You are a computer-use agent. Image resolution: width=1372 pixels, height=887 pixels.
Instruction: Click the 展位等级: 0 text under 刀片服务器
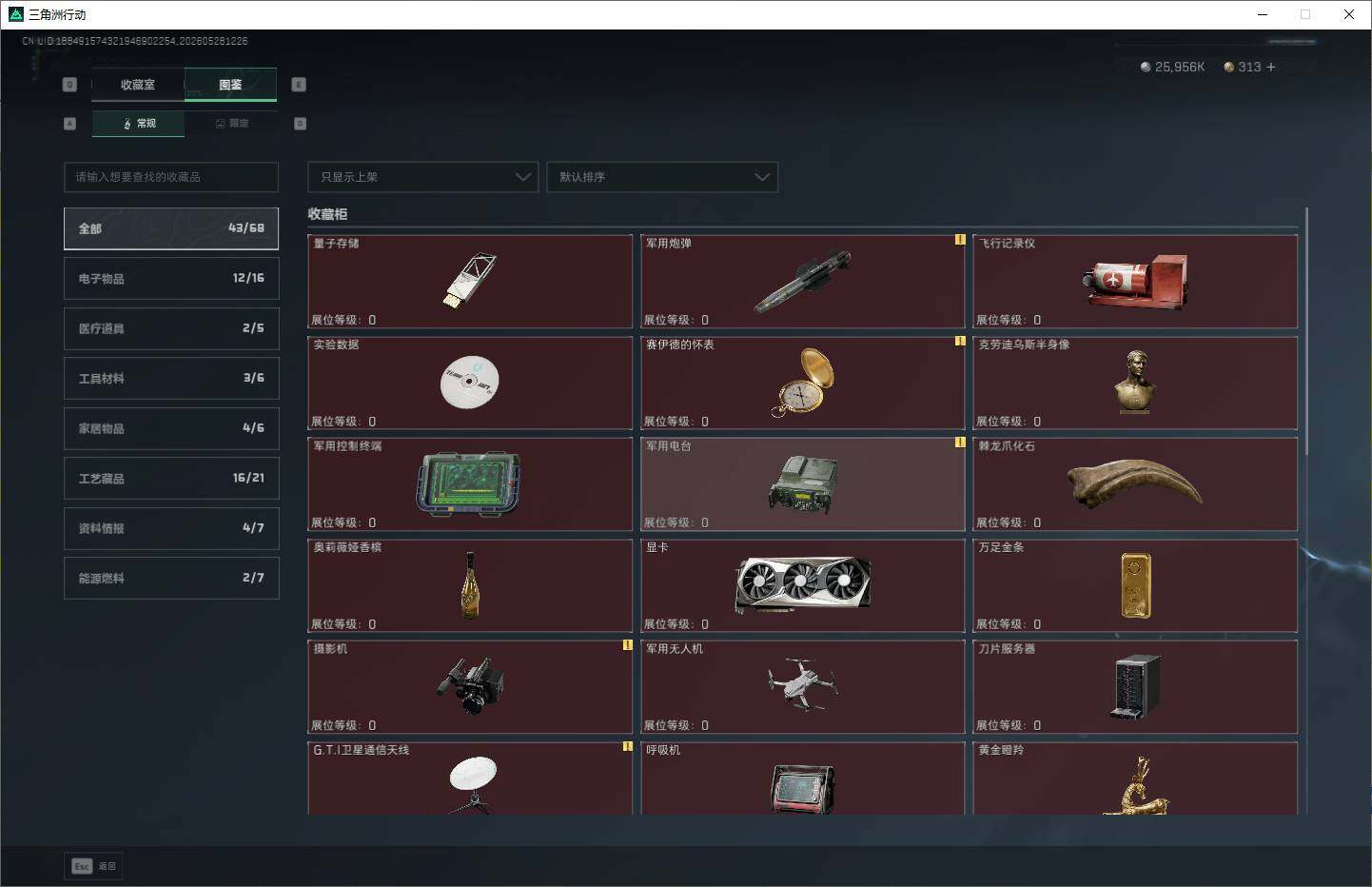1009,725
